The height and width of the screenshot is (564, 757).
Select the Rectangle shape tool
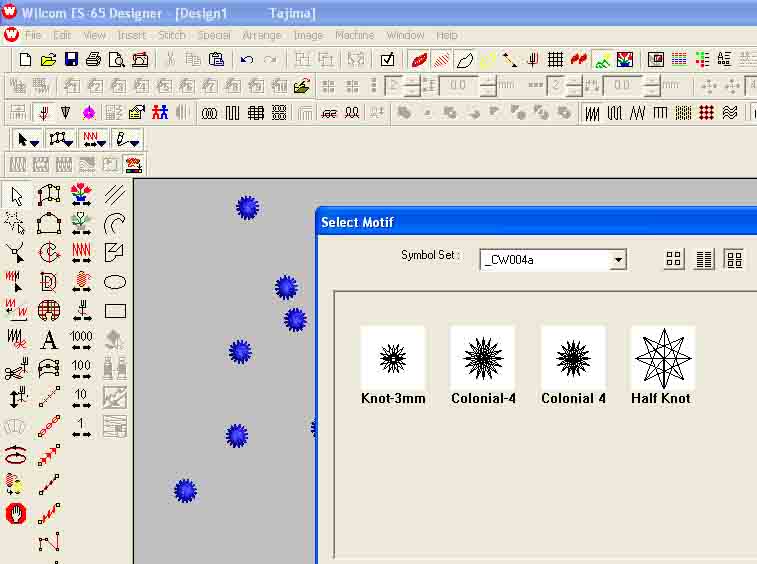[115, 311]
